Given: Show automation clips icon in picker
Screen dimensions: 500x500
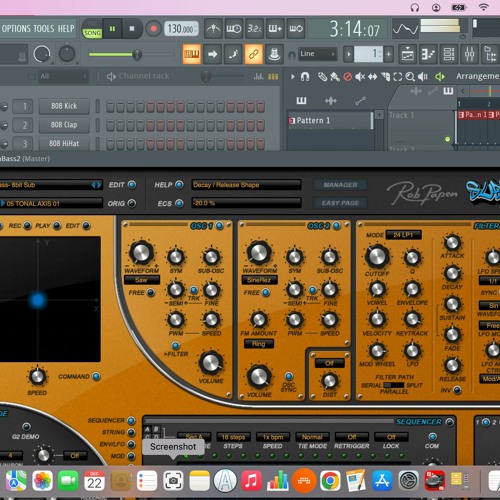Looking at the screenshot, I should tap(360, 101).
